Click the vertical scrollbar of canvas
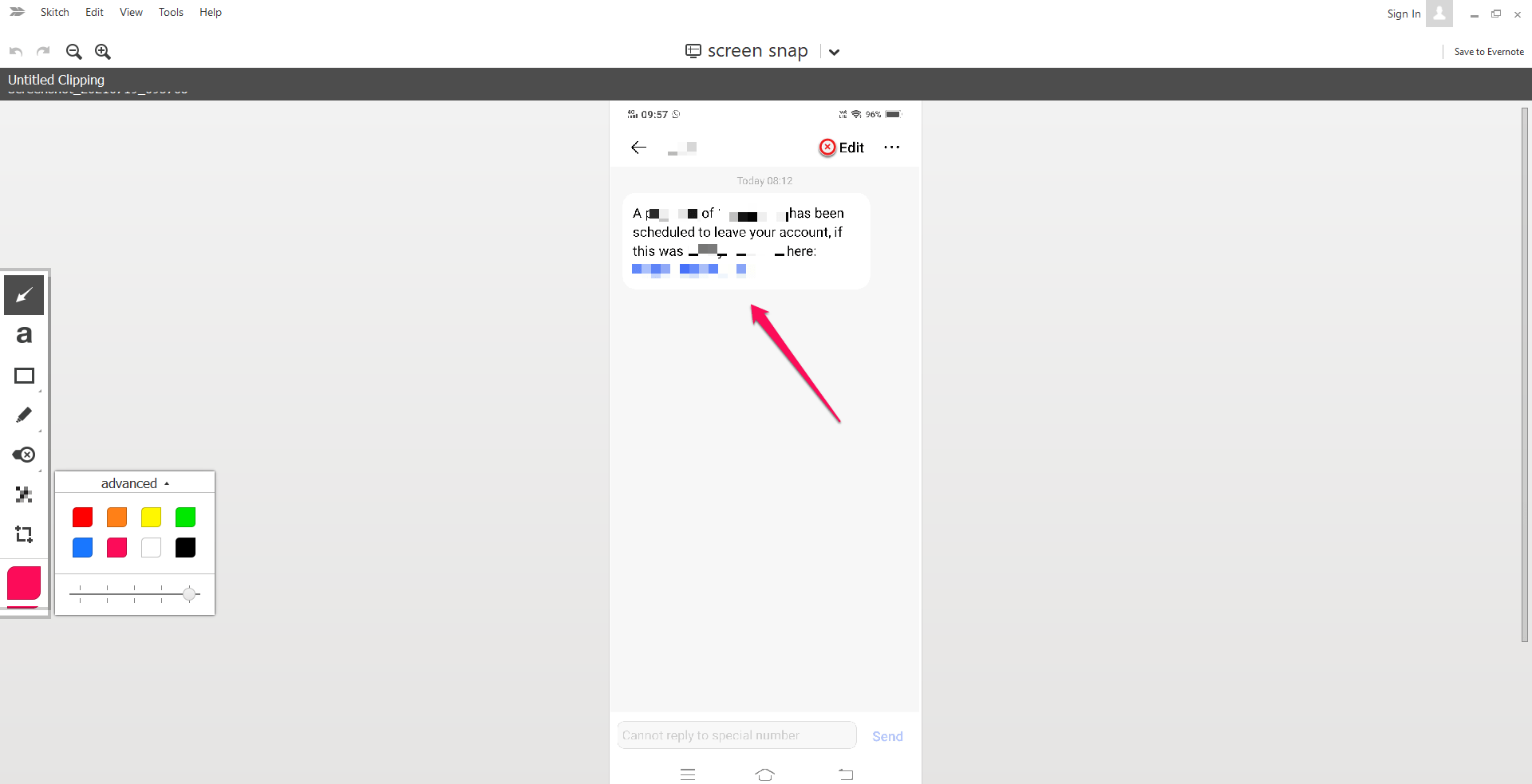This screenshot has height=784, width=1532. (x=1525, y=375)
